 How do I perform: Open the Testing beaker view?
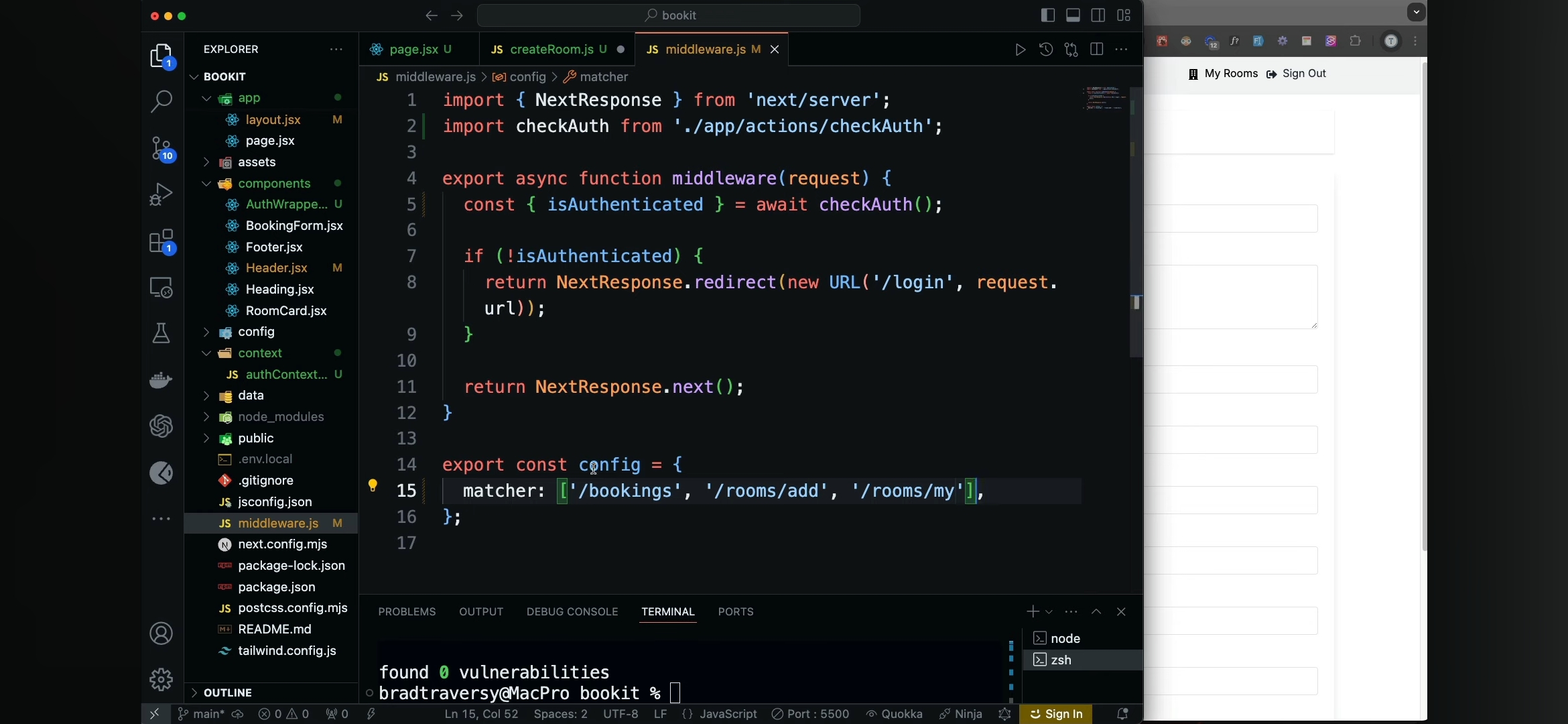pos(161,333)
